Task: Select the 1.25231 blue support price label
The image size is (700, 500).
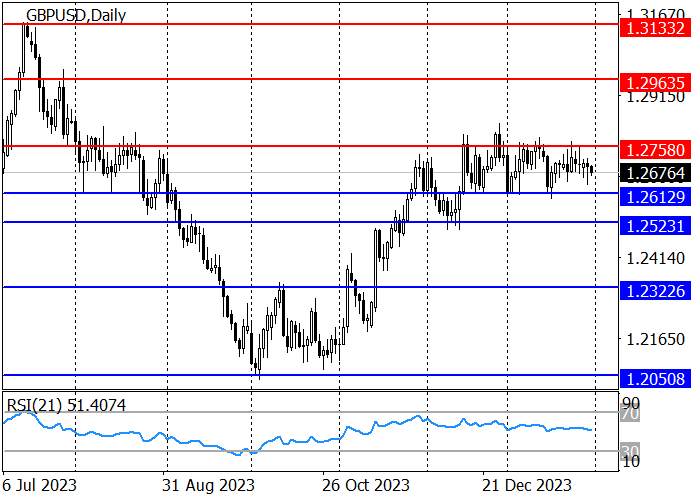Action: click(x=655, y=226)
